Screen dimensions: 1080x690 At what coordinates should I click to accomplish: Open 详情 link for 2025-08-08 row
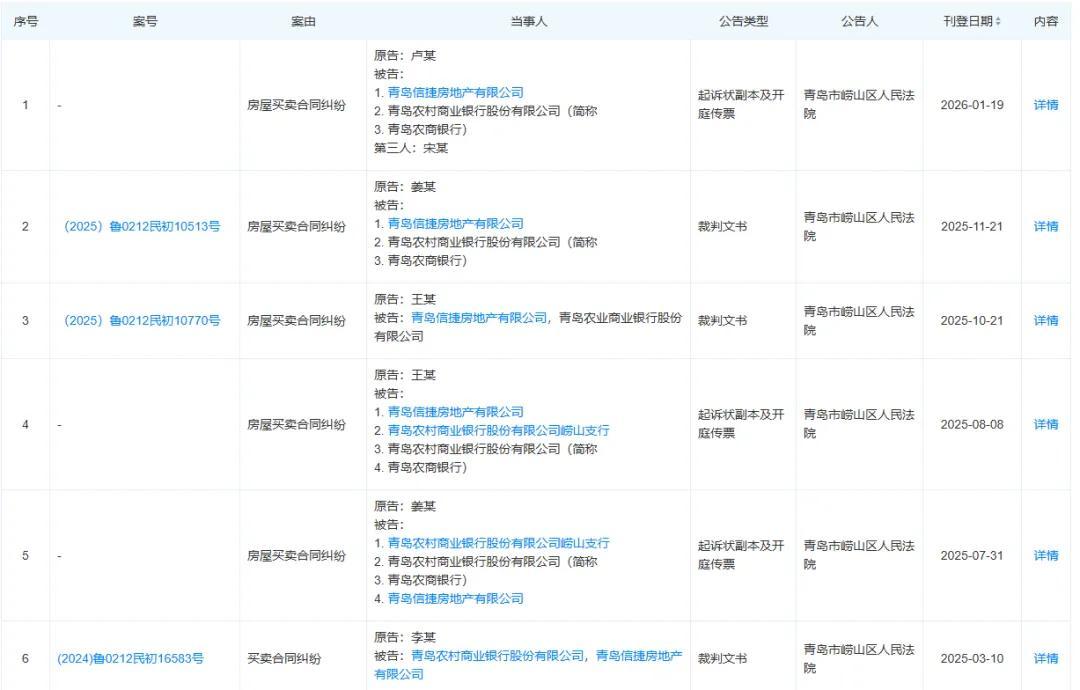point(1046,424)
